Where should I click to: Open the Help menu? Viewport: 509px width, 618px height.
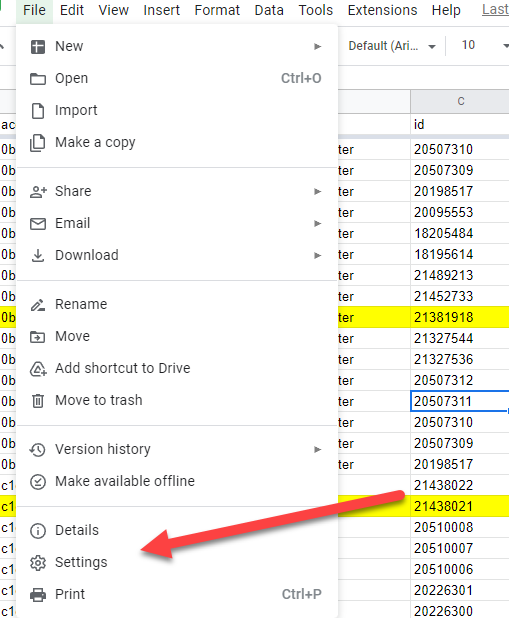[x=446, y=10]
